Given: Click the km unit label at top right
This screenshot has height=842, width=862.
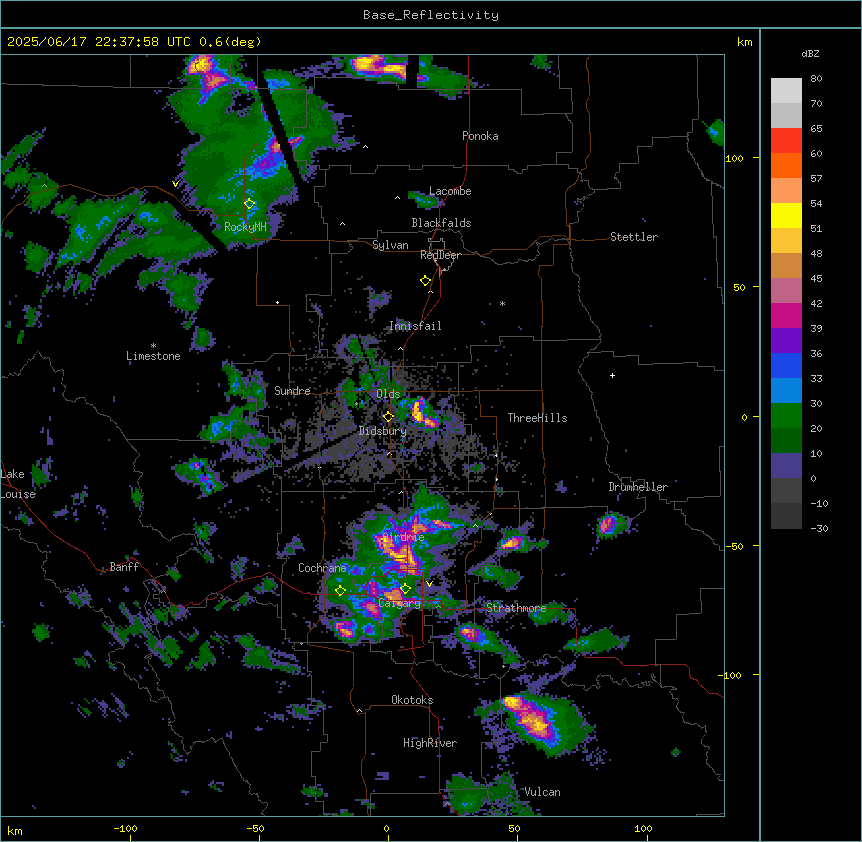Looking at the screenshot, I should pos(744,42).
